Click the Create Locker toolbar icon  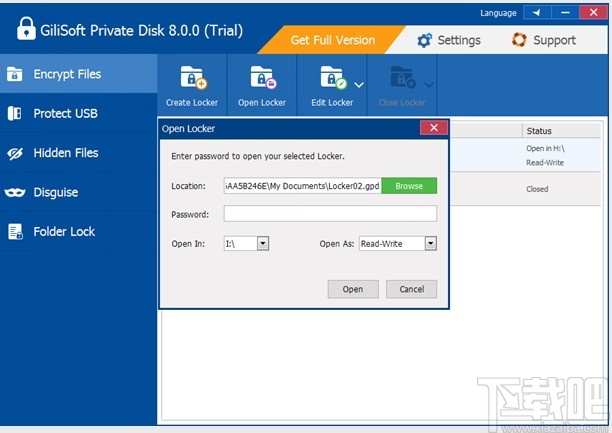pos(194,77)
